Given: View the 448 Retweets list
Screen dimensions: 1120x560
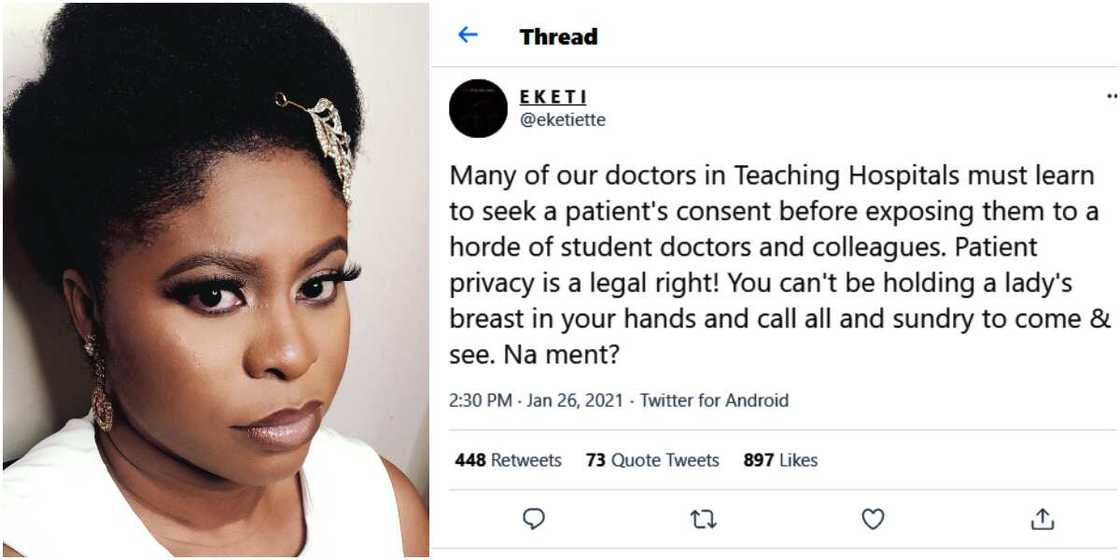Looking at the screenshot, I should [x=508, y=461].
